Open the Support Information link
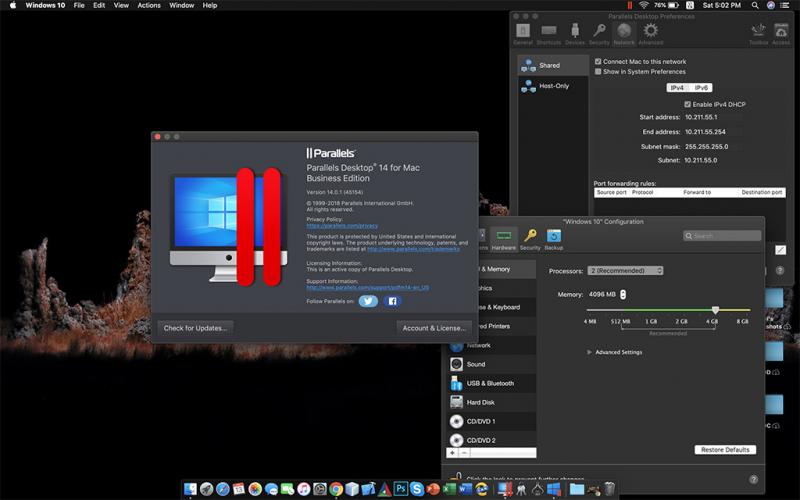The height and width of the screenshot is (500, 800). (x=367, y=287)
